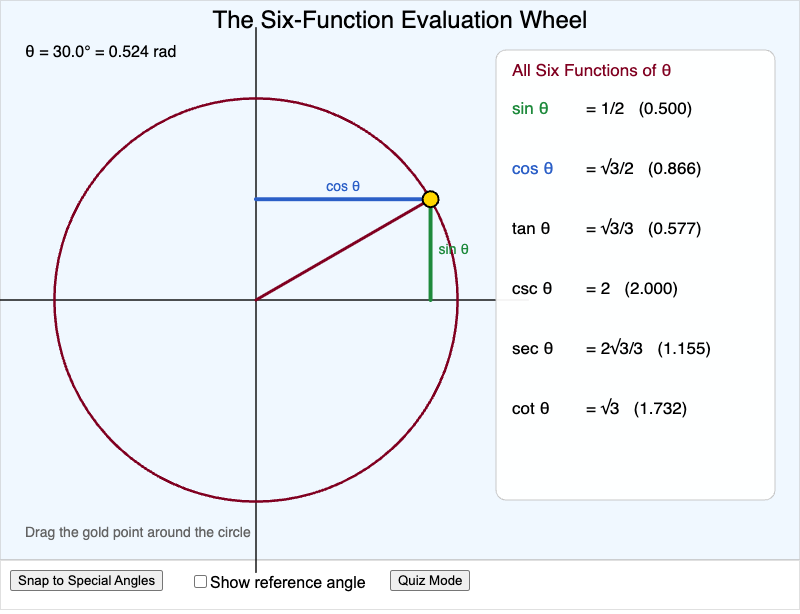Click the Snap to Special Angles button
This screenshot has height=614, width=800.
click(x=86, y=580)
